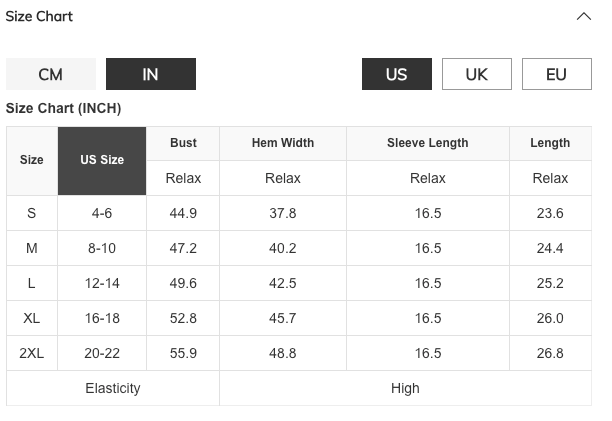The height and width of the screenshot is (421, 612).
Task: Switch sizing region to UK
Action: coord(477,75)
